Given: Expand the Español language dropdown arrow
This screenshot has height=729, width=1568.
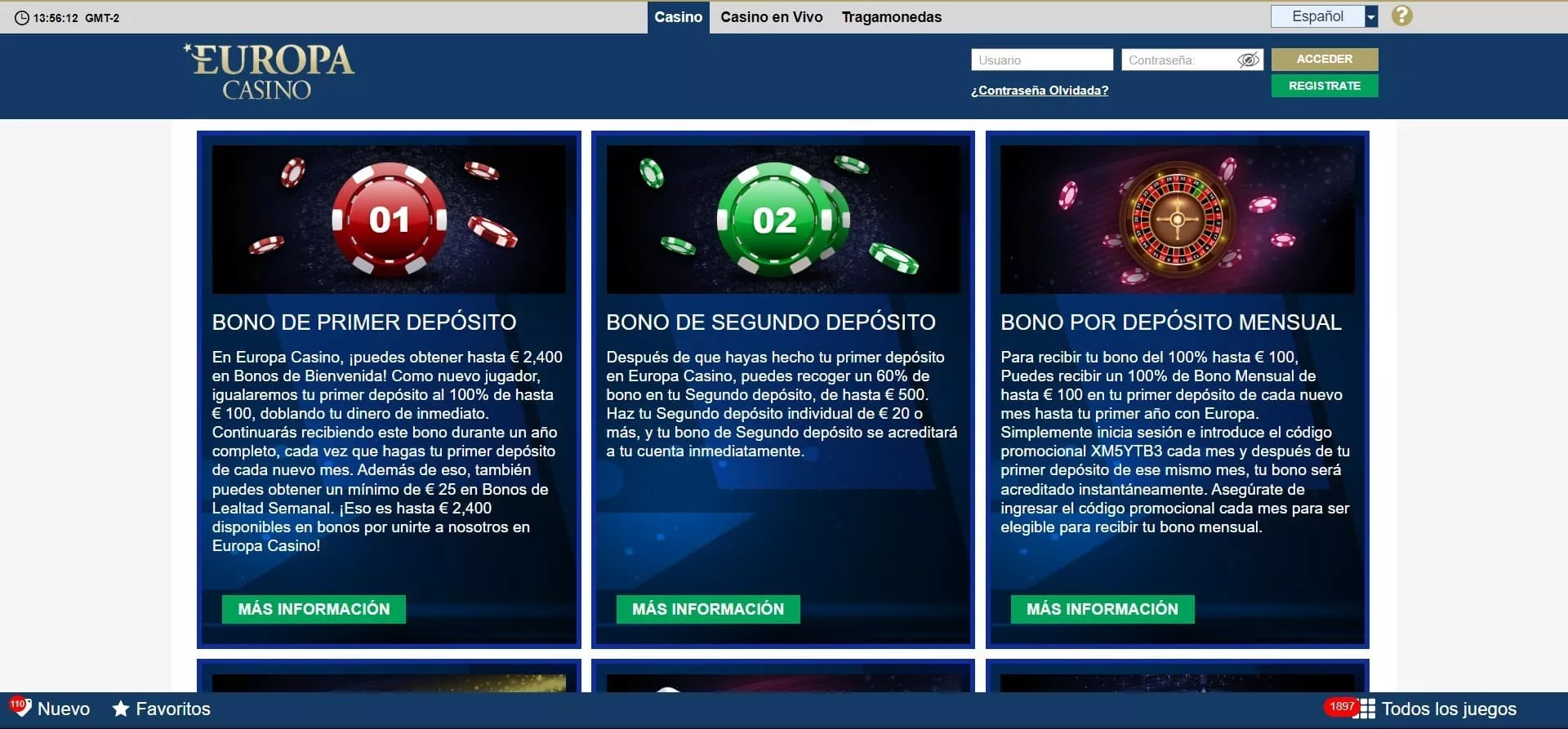Looking at the screenshot, I should click(1371, 17).
